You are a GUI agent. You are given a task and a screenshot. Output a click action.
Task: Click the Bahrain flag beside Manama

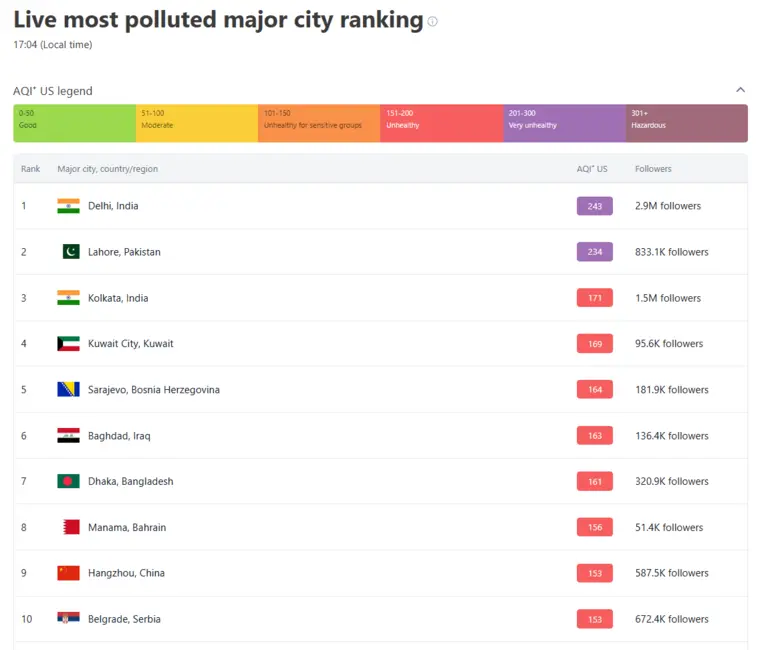pos(70,527)
